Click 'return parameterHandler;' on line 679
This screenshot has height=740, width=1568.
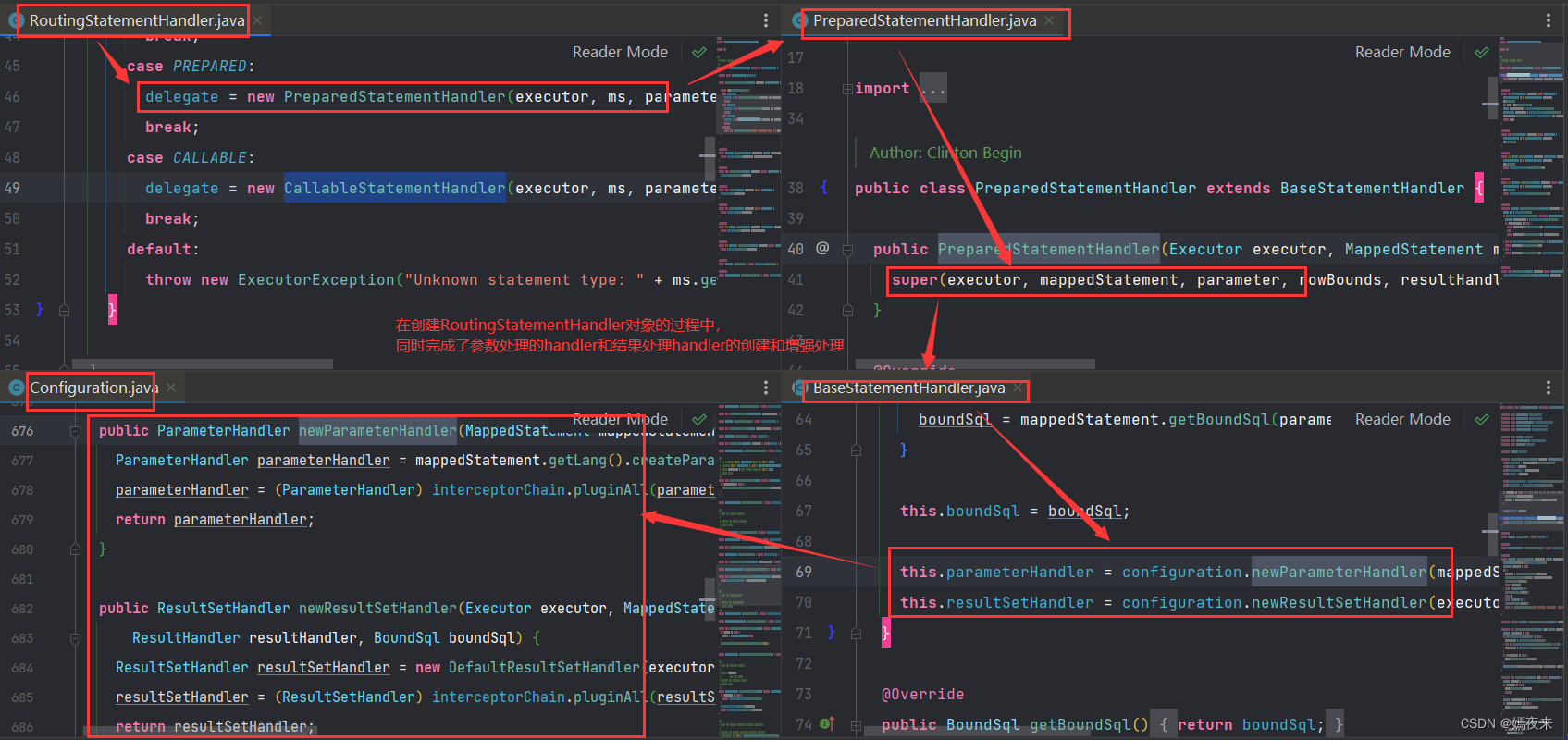(215, 520)
